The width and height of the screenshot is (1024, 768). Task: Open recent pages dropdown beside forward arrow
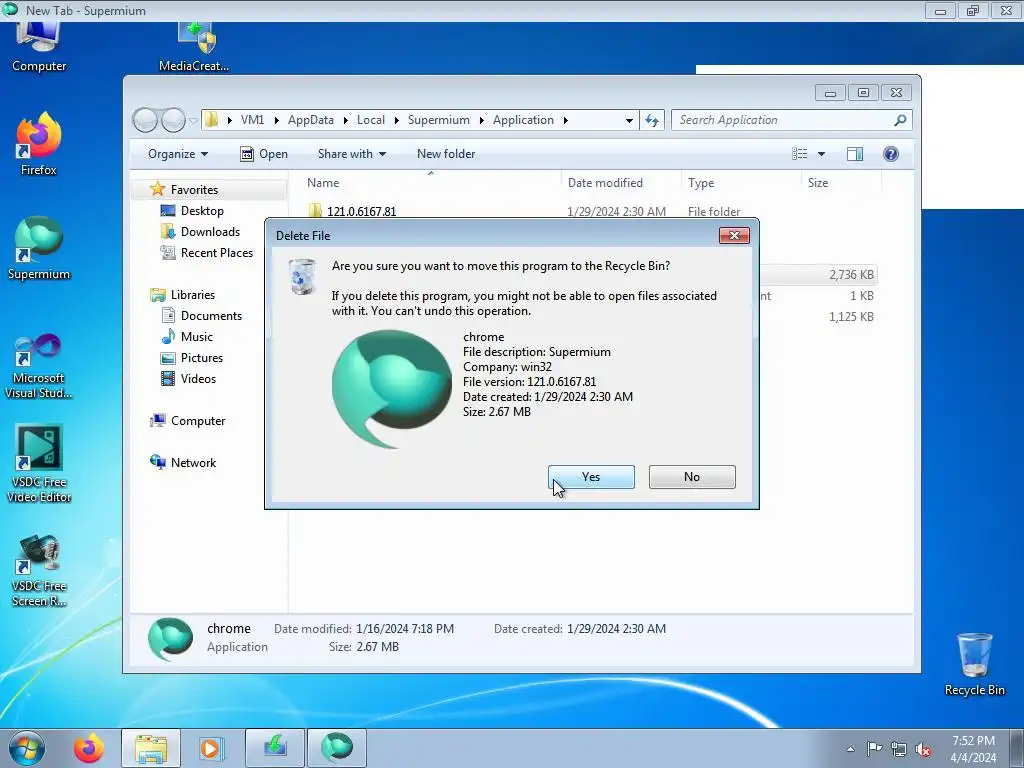tap(193, 120)
